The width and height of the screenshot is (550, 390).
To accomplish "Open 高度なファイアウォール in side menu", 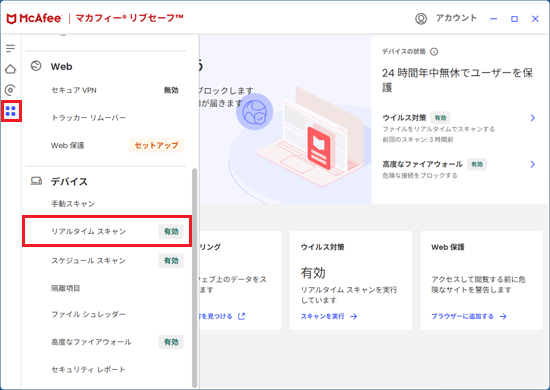I will (91, 342).
